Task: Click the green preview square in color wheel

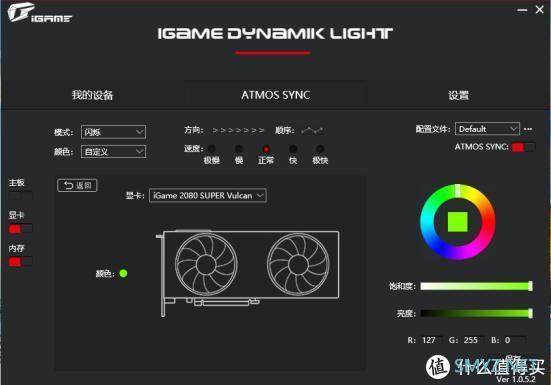Action: tap(458, 222)
